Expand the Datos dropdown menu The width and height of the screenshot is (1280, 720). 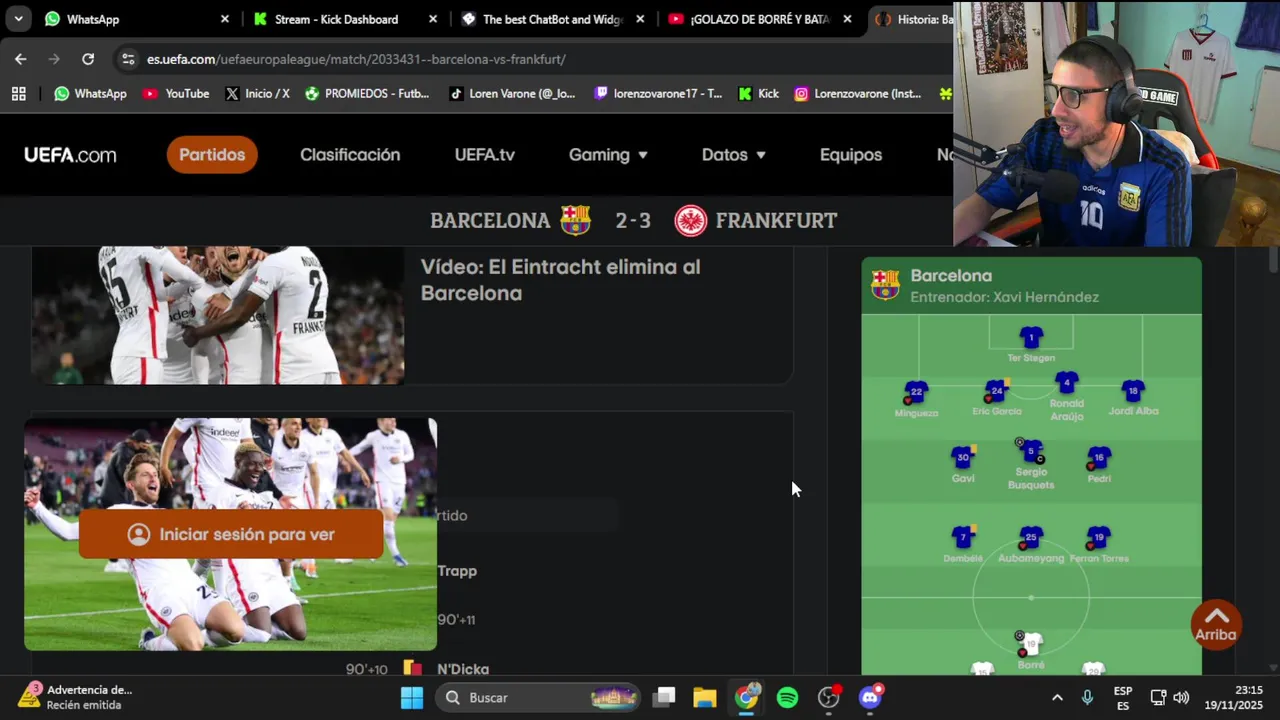[x=733, y=155]
